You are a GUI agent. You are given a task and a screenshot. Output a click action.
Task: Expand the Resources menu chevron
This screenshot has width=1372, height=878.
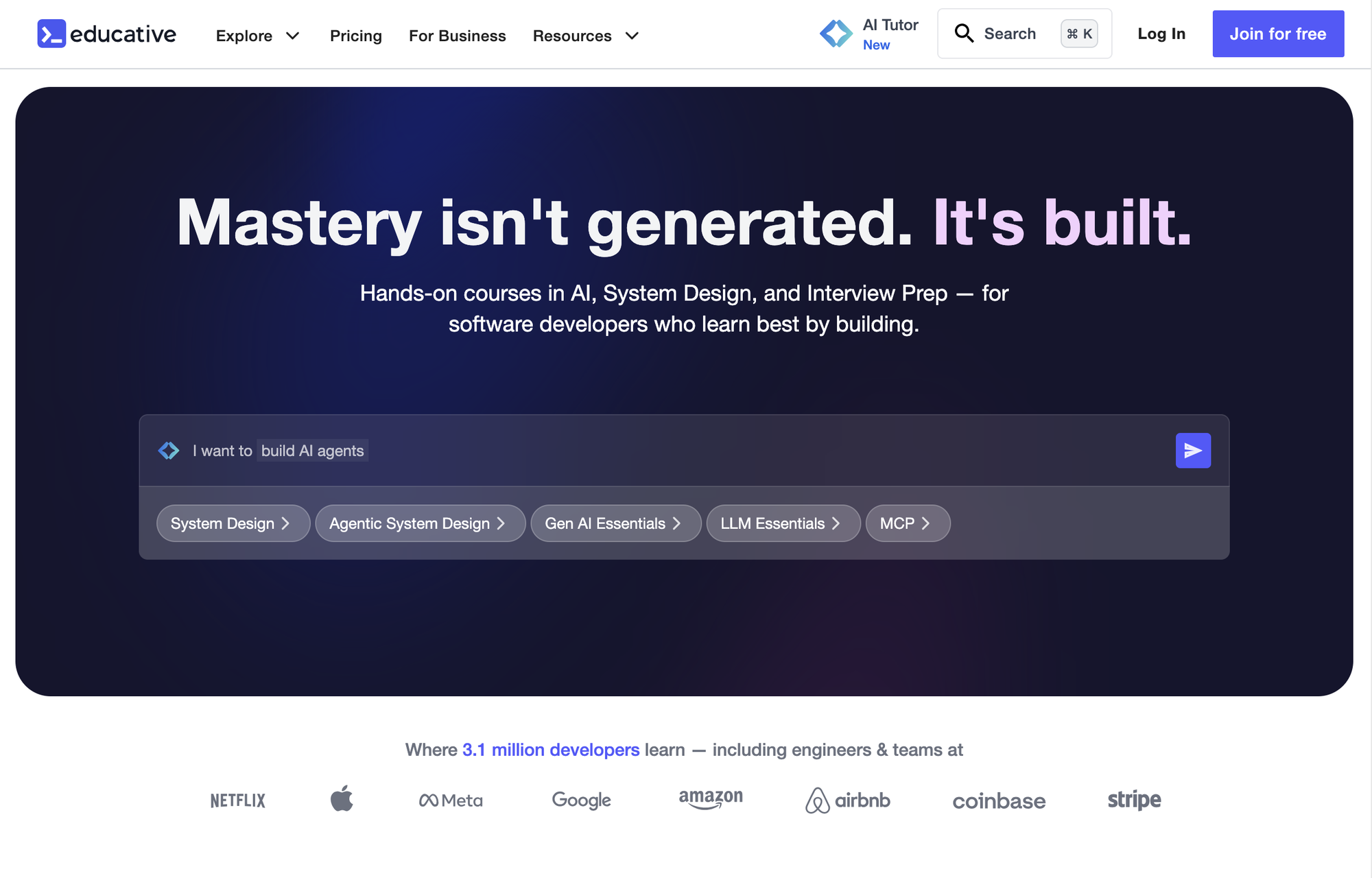click(632, 36)
